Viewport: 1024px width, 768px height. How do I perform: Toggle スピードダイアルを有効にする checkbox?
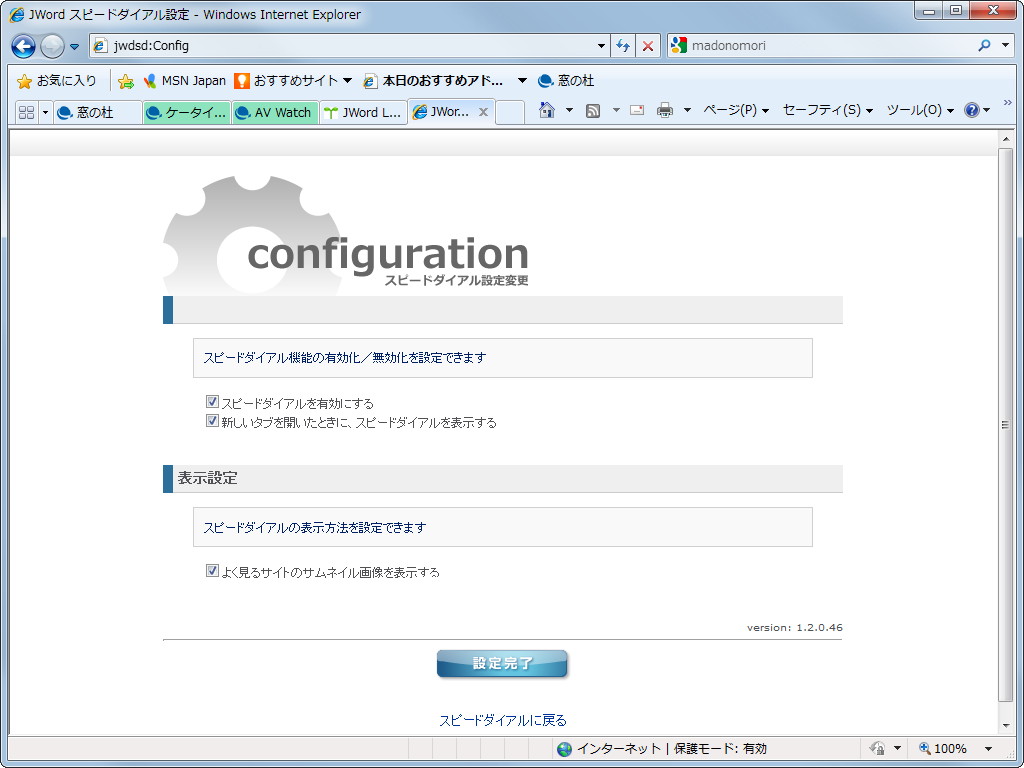(212, 402)
